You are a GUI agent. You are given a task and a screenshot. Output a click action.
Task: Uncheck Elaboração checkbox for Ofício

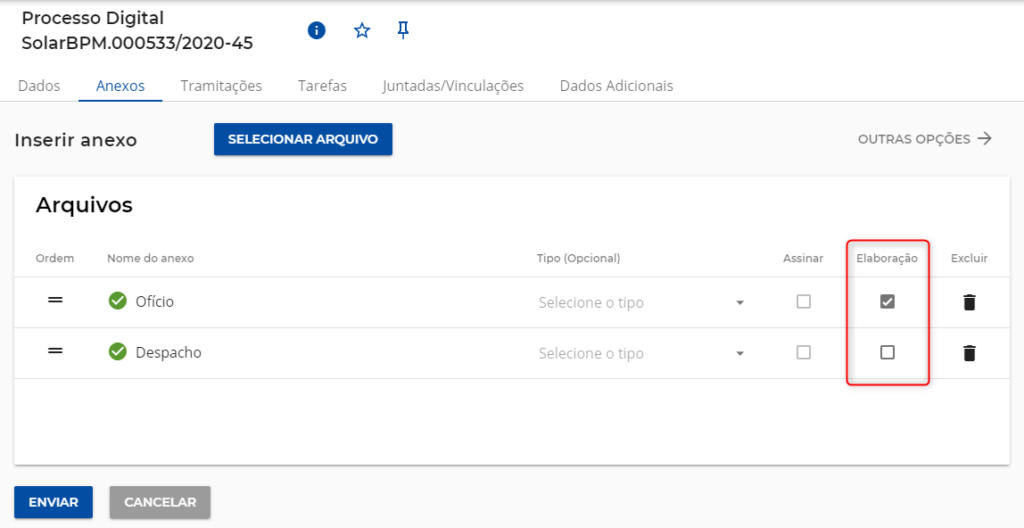[887, 302]
